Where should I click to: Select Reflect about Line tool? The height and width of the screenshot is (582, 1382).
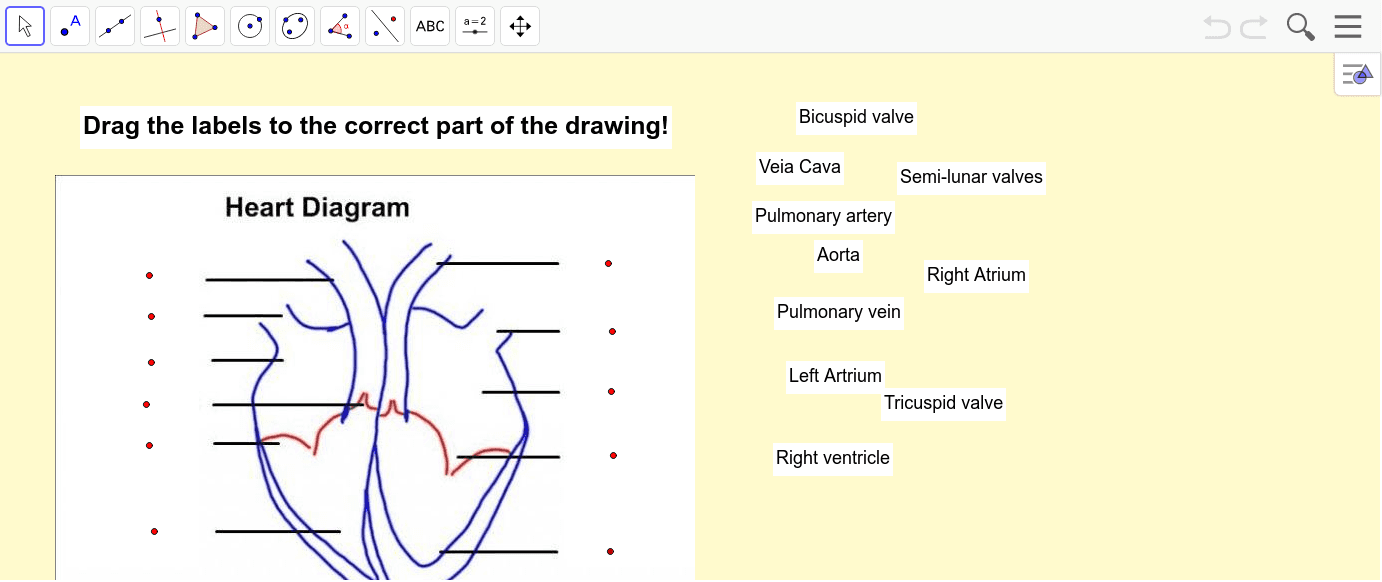coord(385,26)
